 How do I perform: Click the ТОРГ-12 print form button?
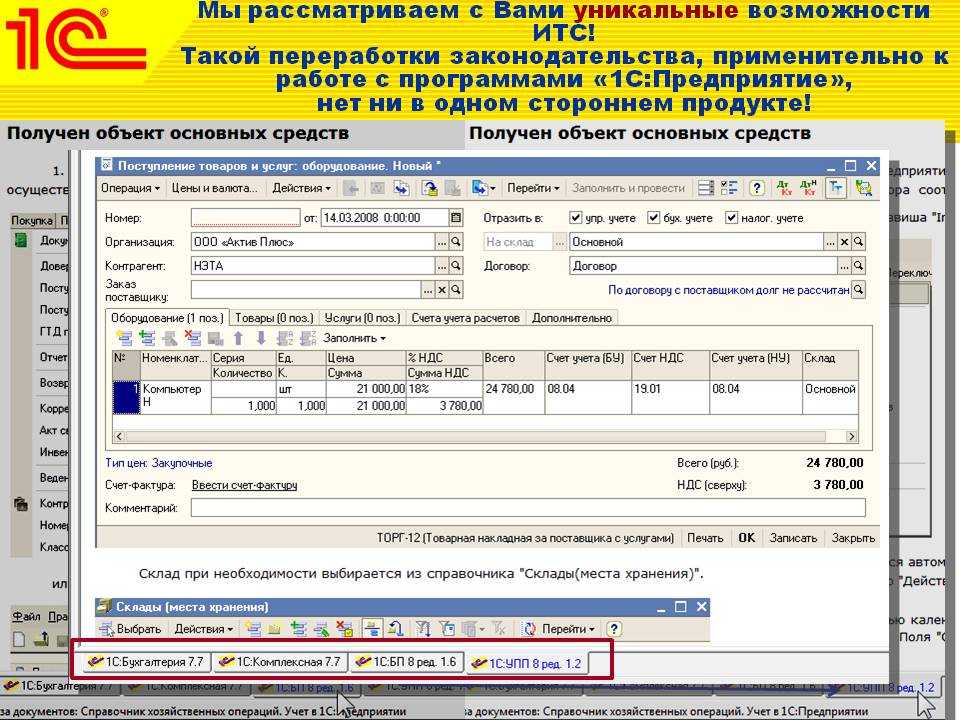point(525,538)
